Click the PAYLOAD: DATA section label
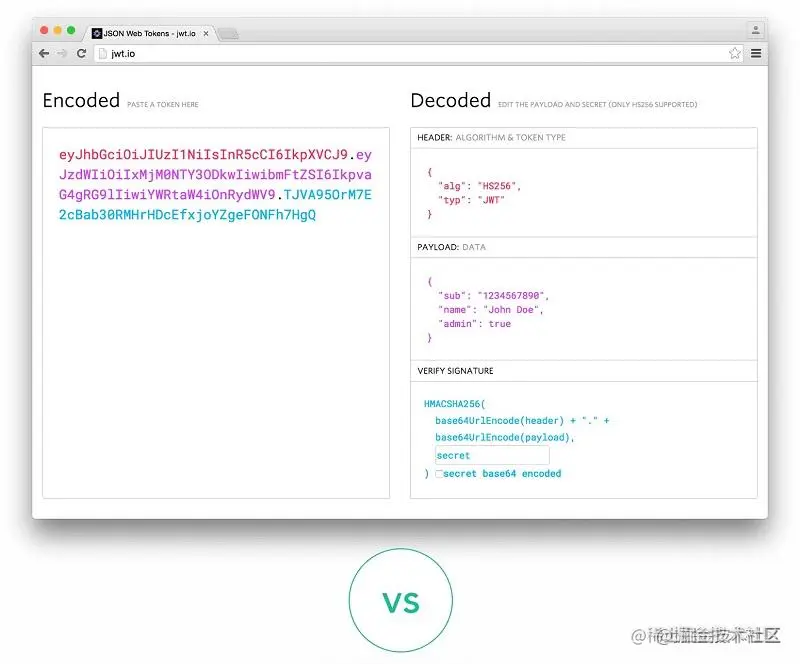 [452, 247]
